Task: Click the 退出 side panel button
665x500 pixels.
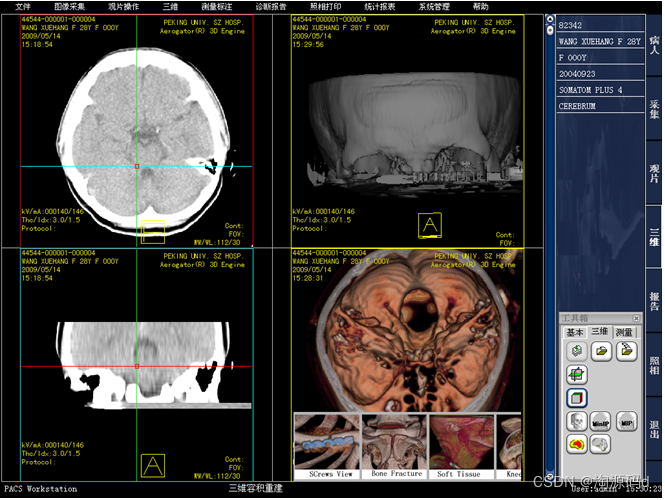Action: (x=654, y=429)
